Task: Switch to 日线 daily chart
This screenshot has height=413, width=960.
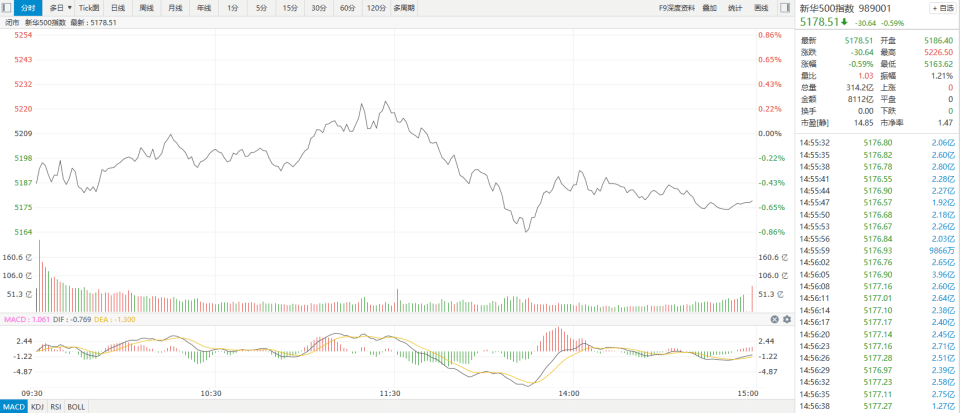Action: click(118, 7)
